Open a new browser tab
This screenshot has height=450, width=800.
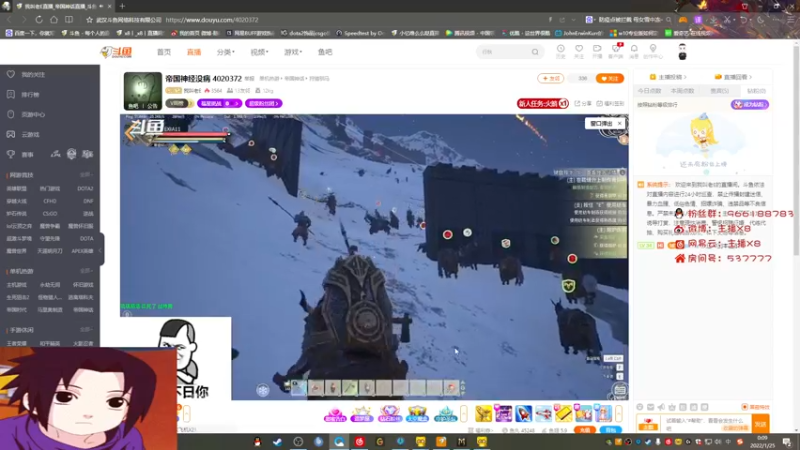[x=122, y=6]
